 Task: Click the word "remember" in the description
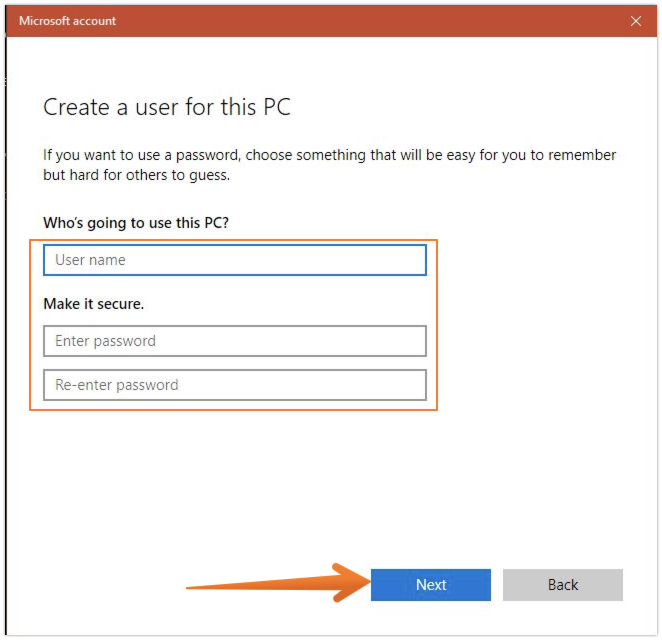[x=580, y=155]
